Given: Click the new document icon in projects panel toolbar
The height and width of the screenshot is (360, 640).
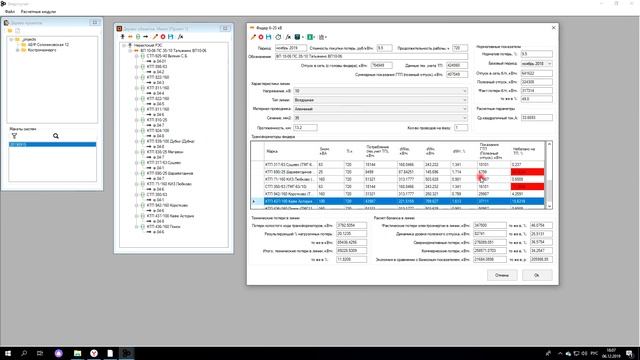Looking at the screenshot, I should (18, 31).
